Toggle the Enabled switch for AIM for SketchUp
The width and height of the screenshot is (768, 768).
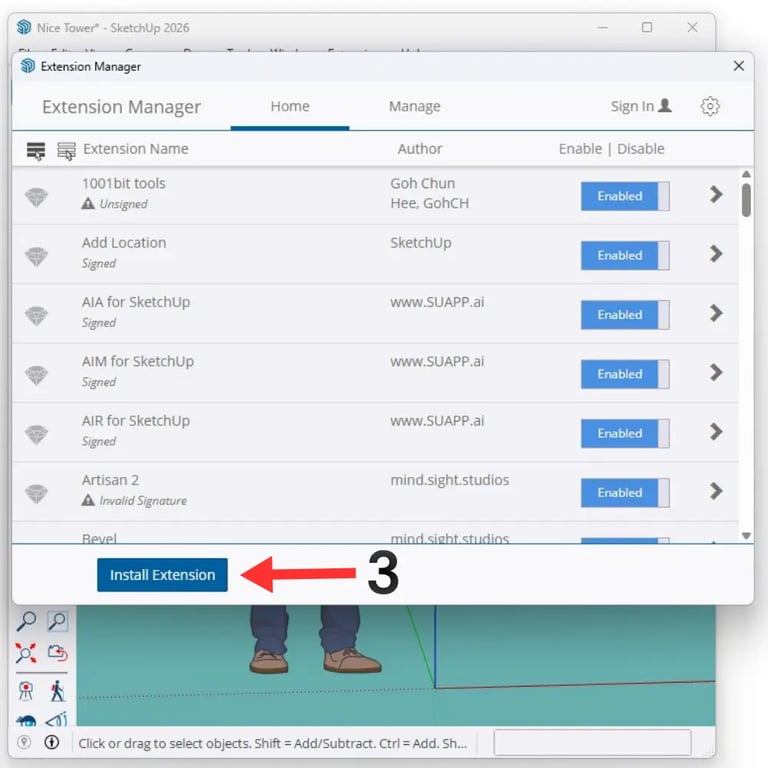tap(625, 374)
